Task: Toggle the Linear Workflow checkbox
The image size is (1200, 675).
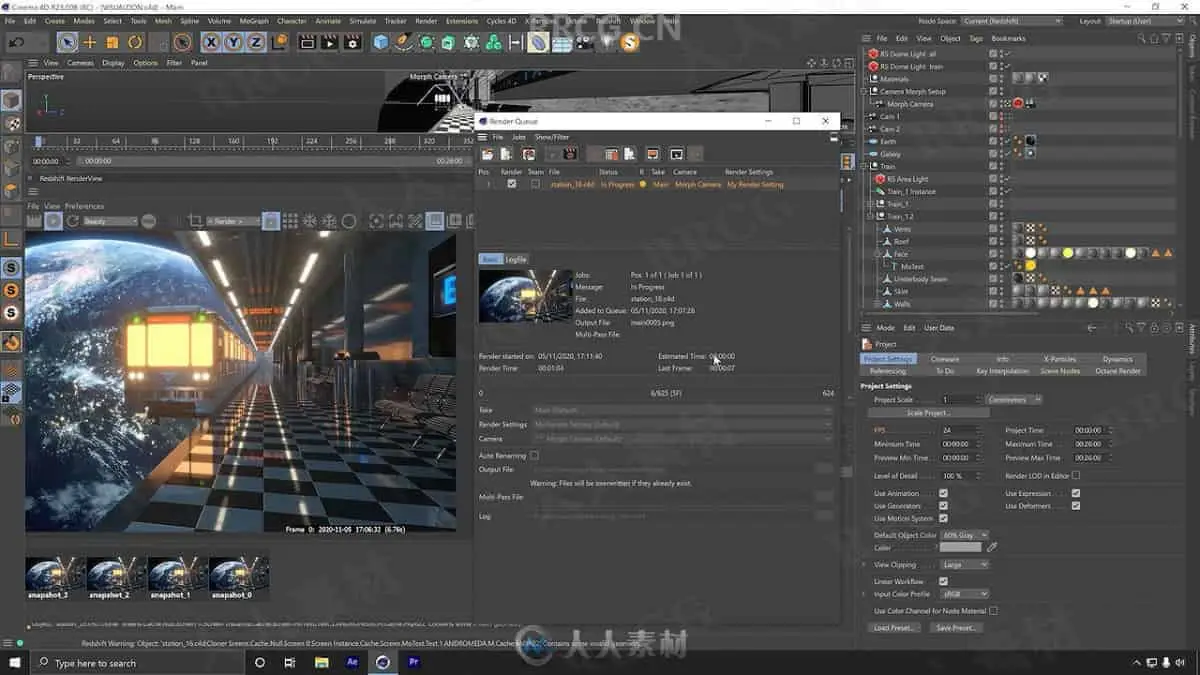Action: 943,581
